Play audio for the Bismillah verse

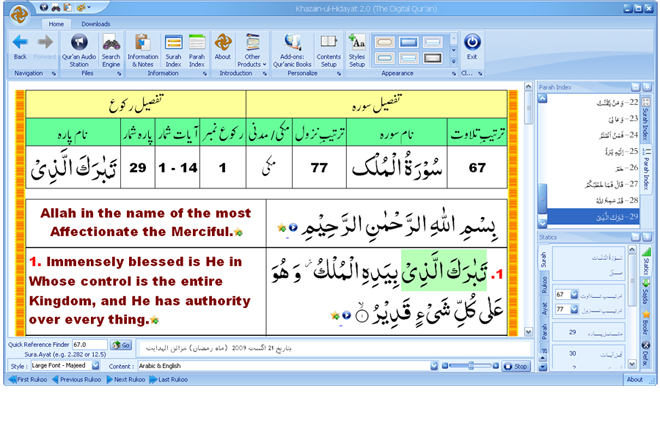(x=293, y=227)
